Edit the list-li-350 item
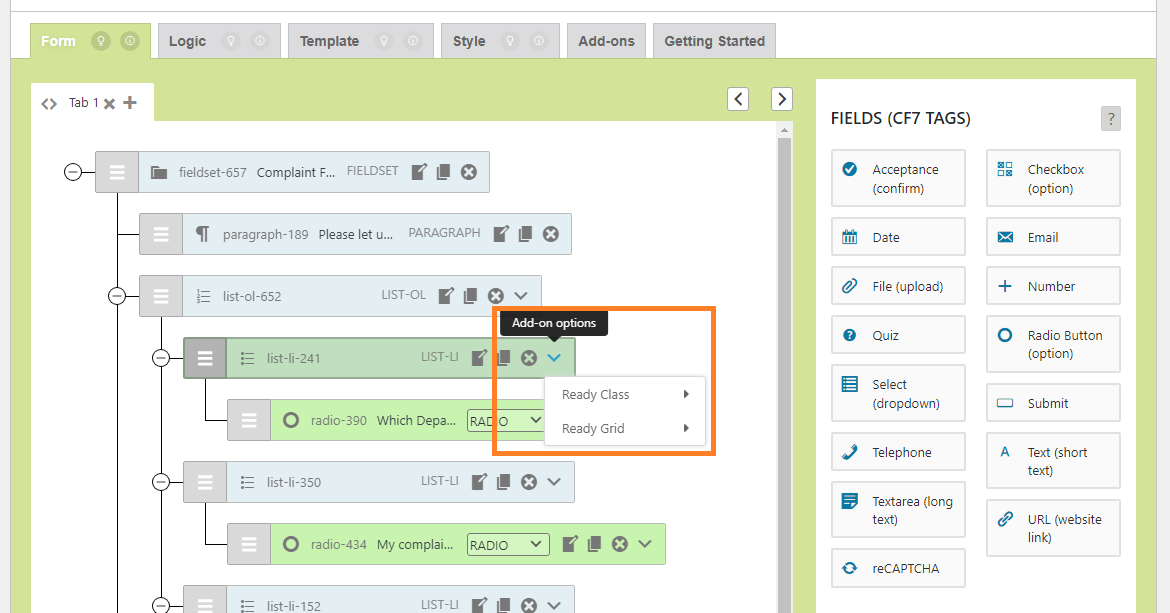1170x613 pixels. 480,482
